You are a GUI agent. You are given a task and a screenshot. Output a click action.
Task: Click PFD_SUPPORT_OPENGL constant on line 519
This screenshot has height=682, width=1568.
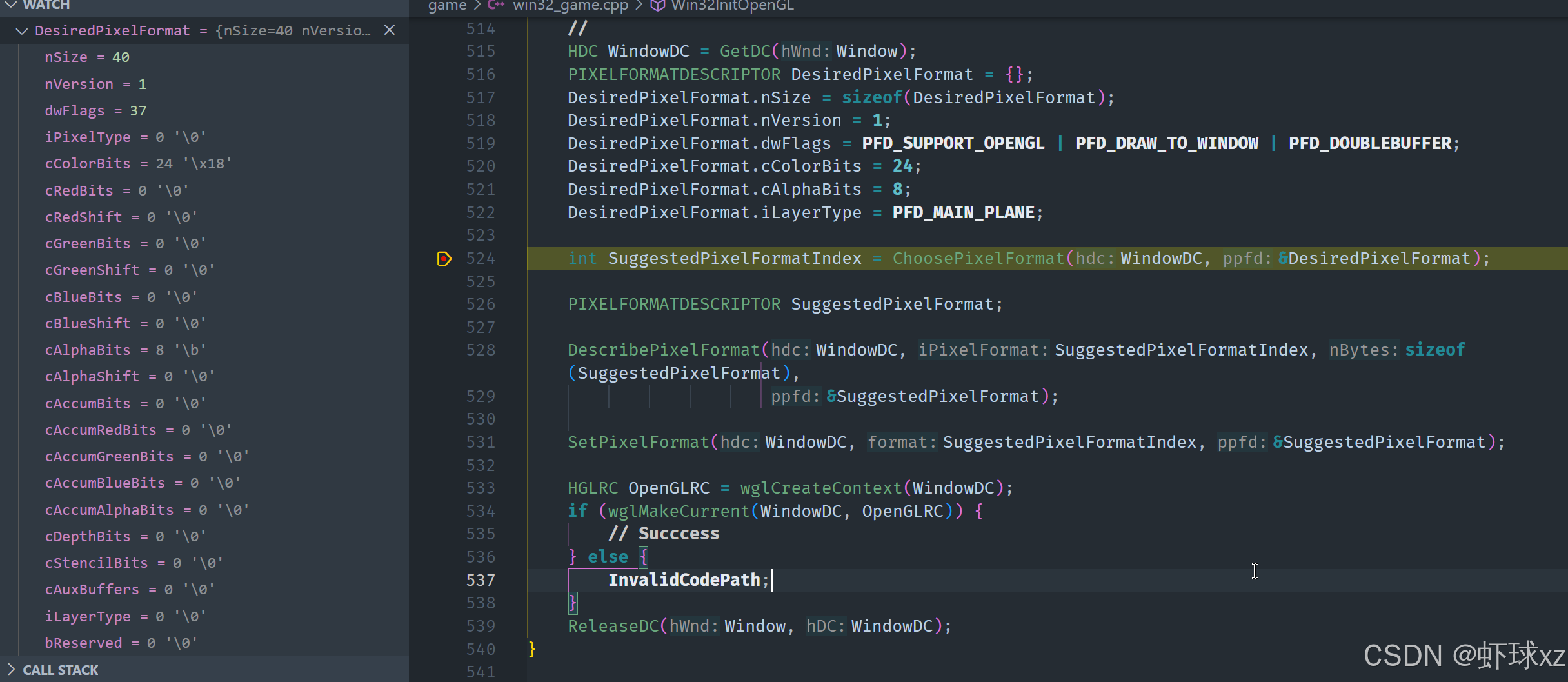point(953,144)
